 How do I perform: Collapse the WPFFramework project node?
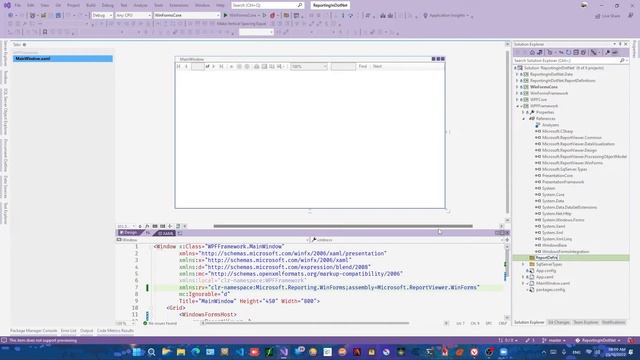pos(517,106)
